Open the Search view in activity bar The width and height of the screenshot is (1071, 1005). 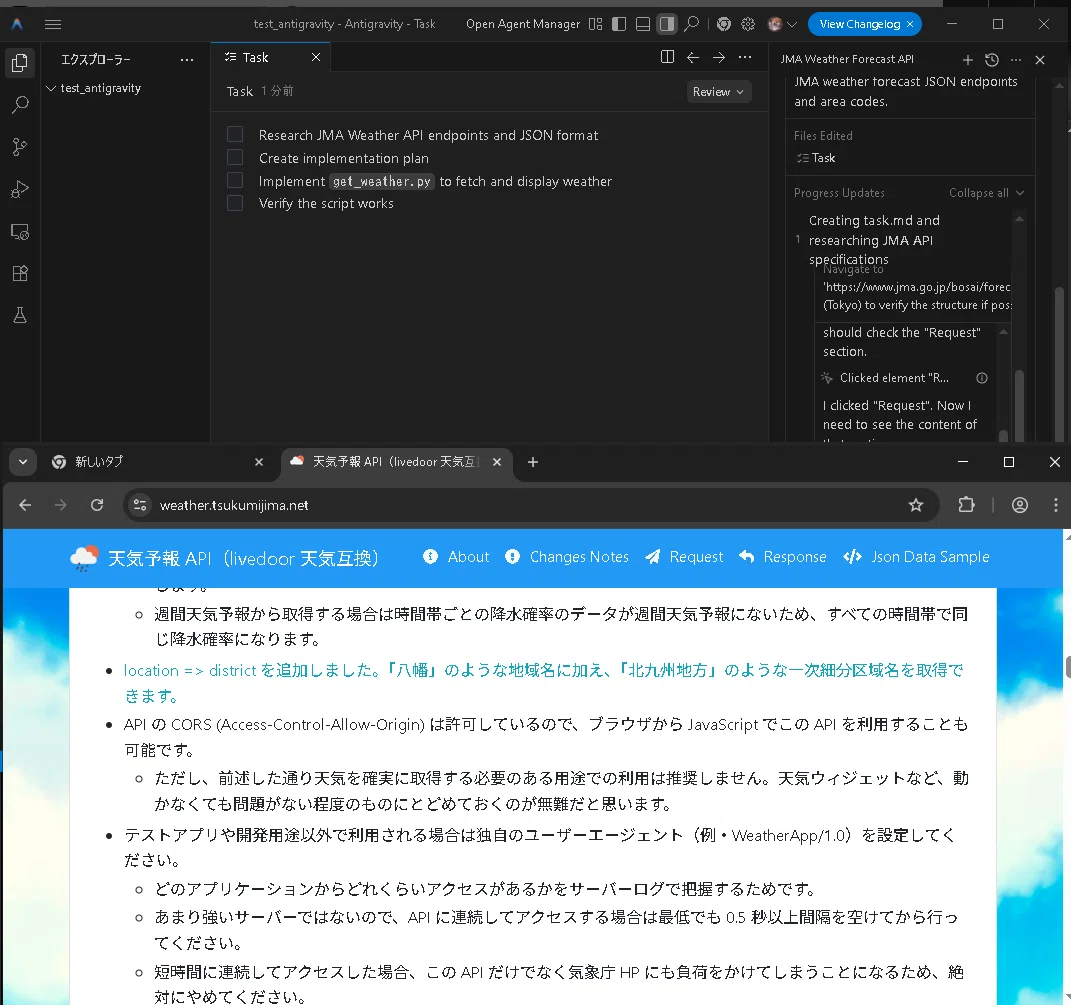[20, 105]
